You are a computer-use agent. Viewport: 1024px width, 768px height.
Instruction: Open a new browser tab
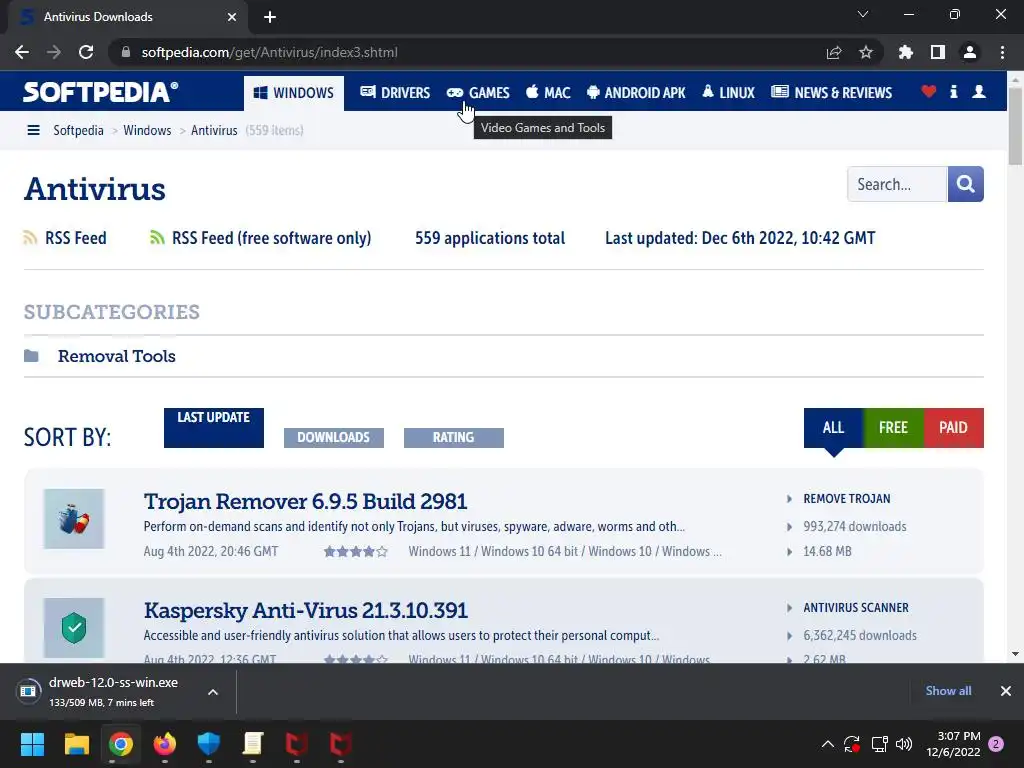(270, 17)
